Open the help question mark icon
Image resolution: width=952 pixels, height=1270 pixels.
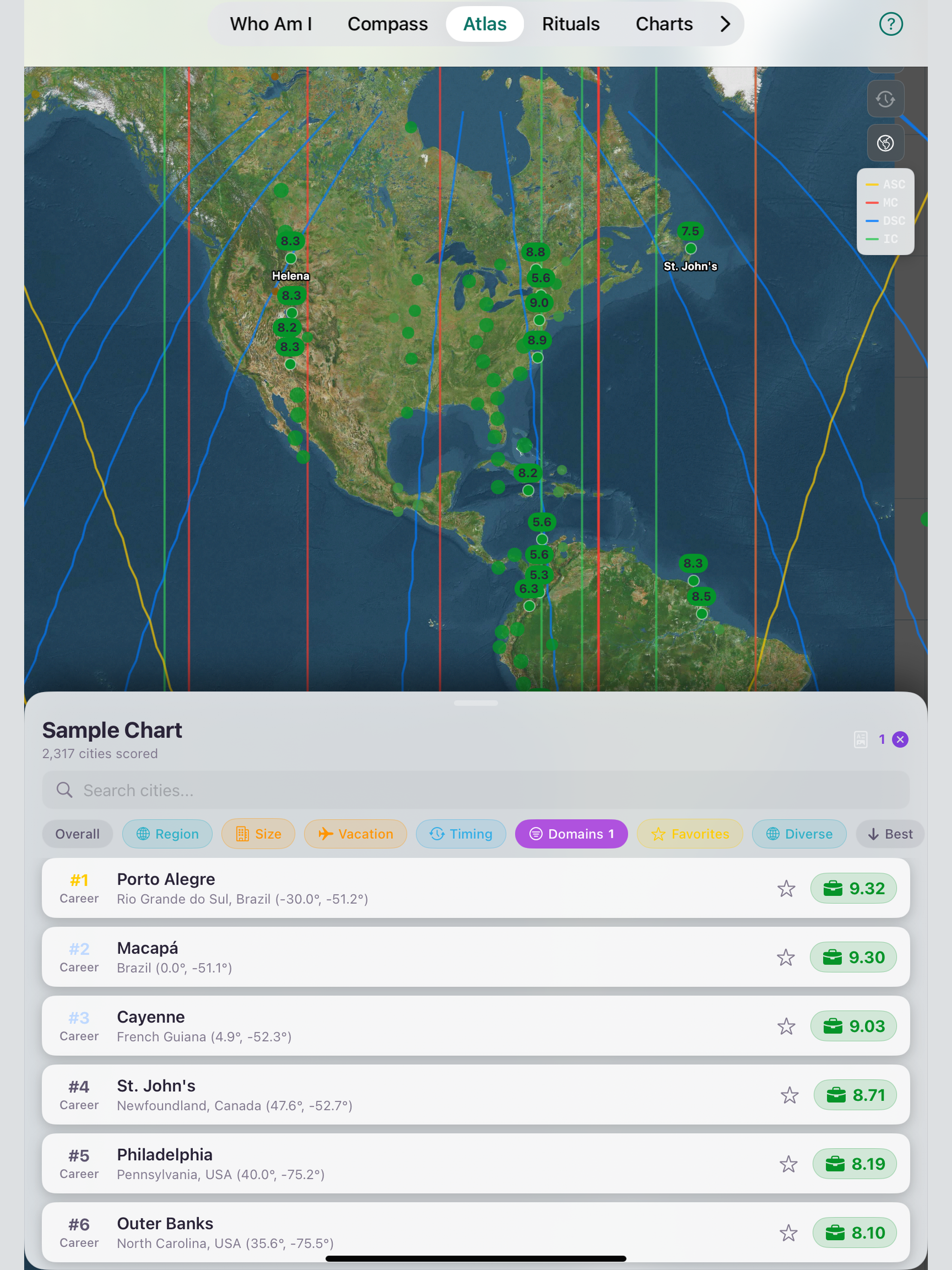click(891, 24)
